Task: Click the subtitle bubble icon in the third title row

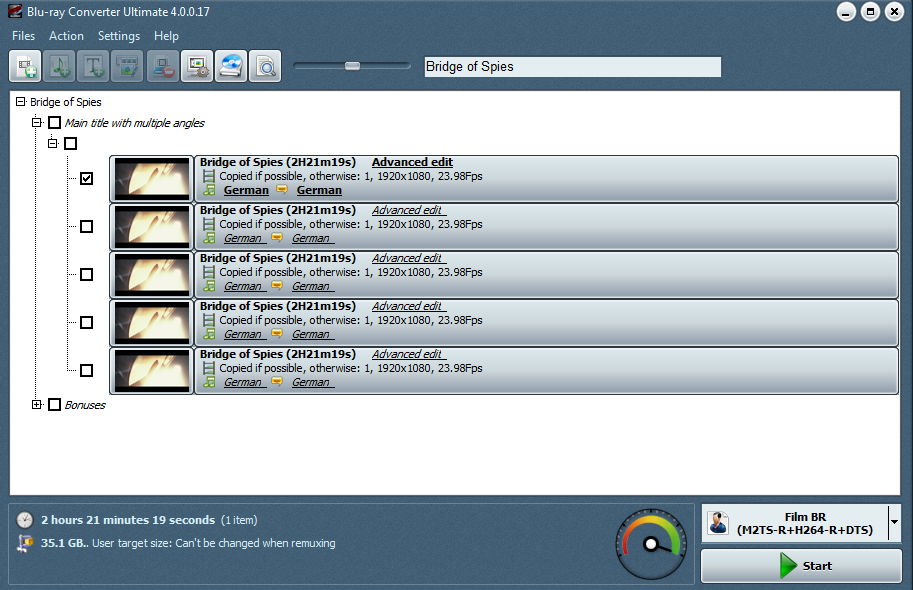Action: click(277, 285)
